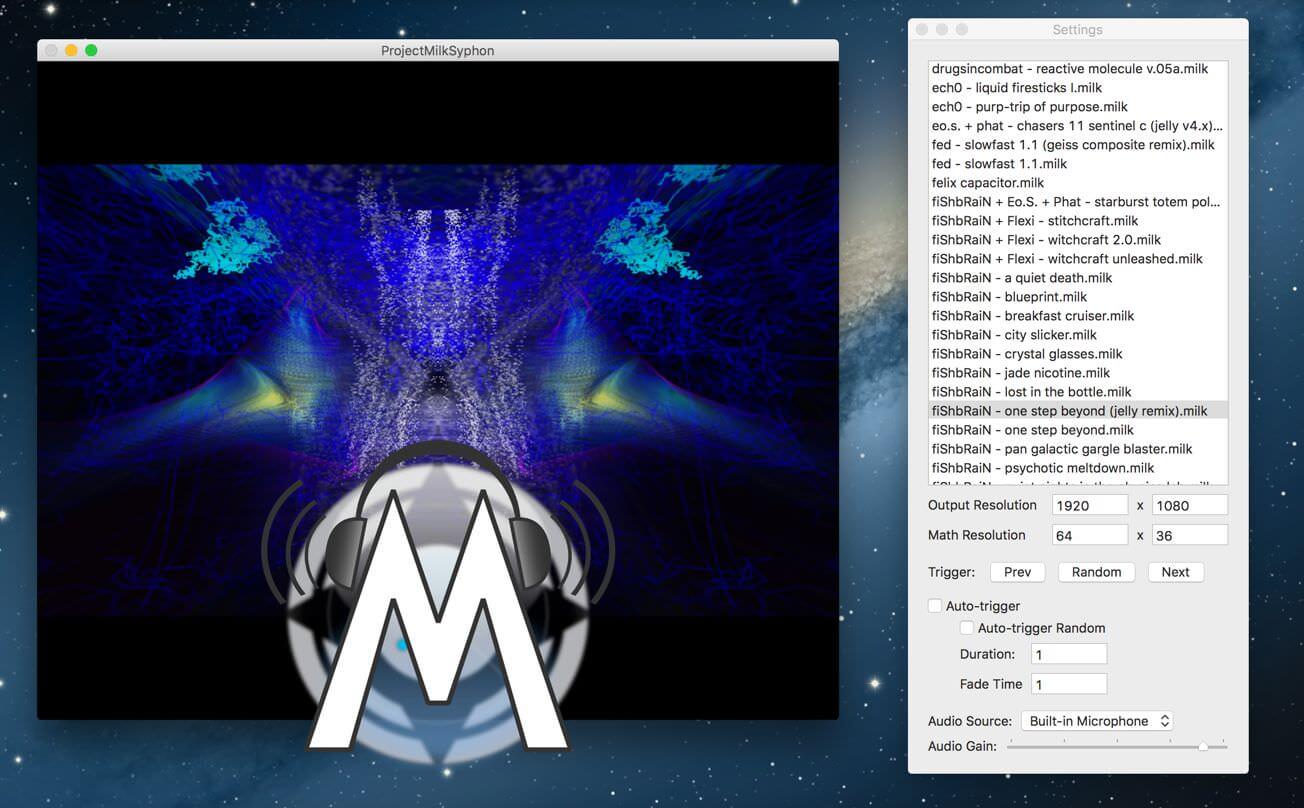Focus the Output Resolution height field (1080)

[x=1190, y=506]
